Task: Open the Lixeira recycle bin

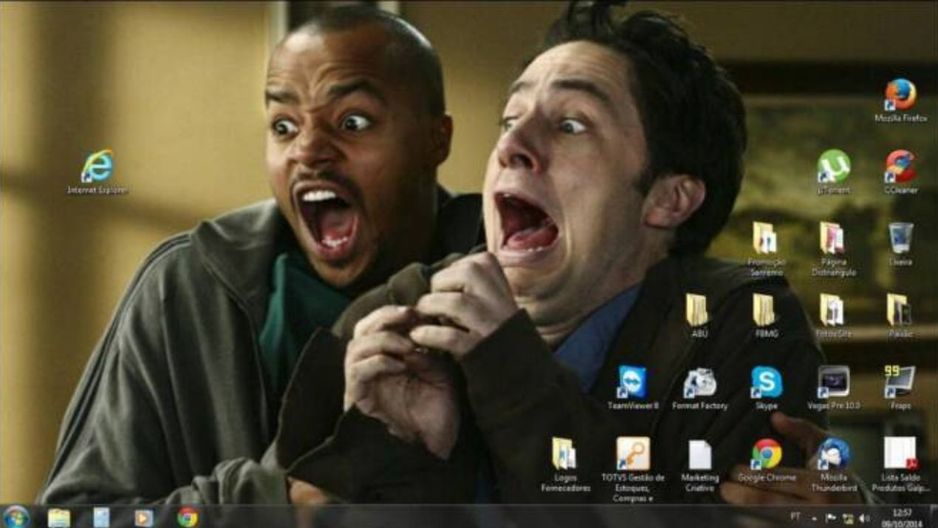Action: (900, 239)
